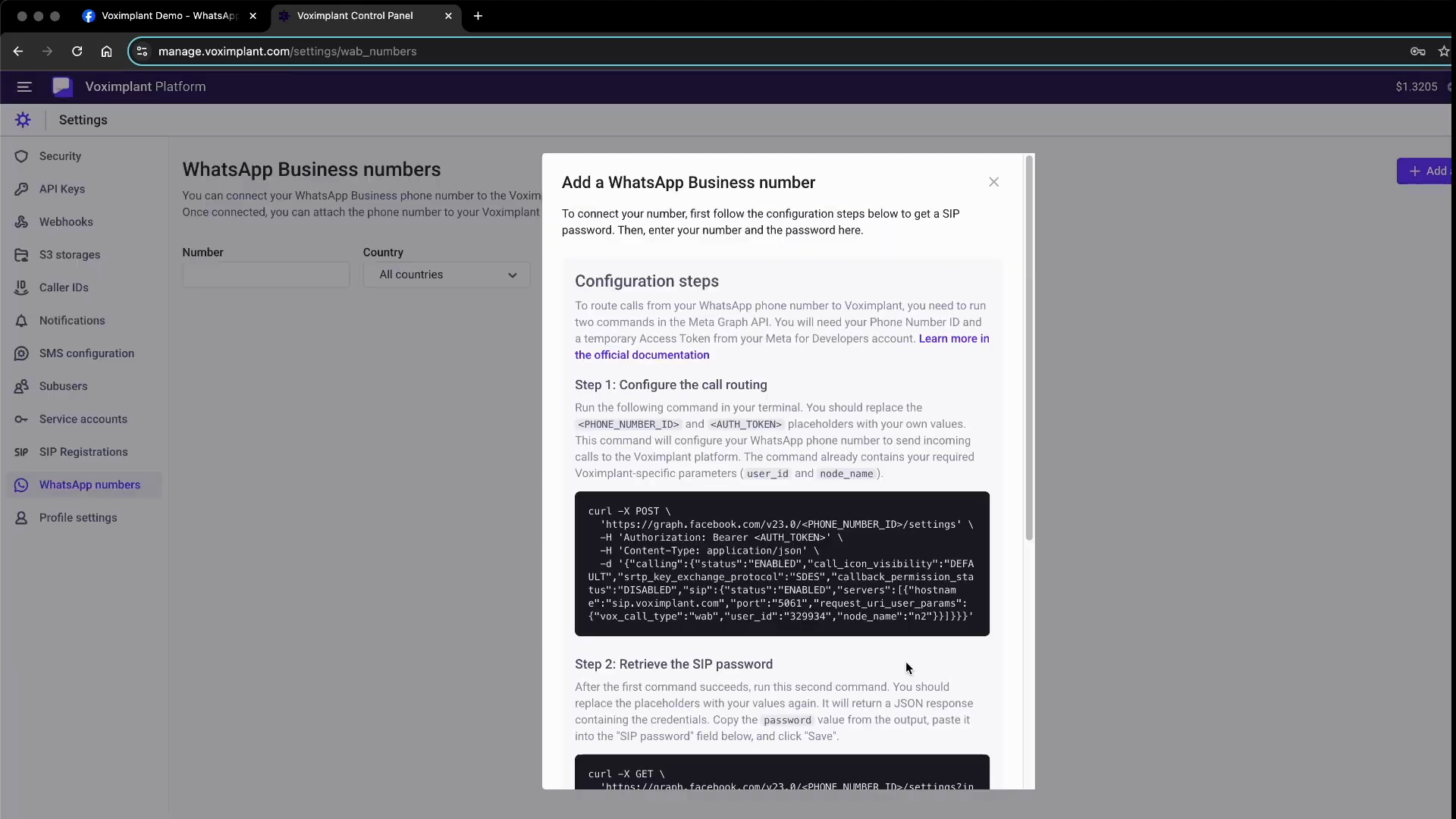Click the S3 storages icon
The width and height of the screenshot is (1456, 819).
pyautogui.click(x=21, y=255)
